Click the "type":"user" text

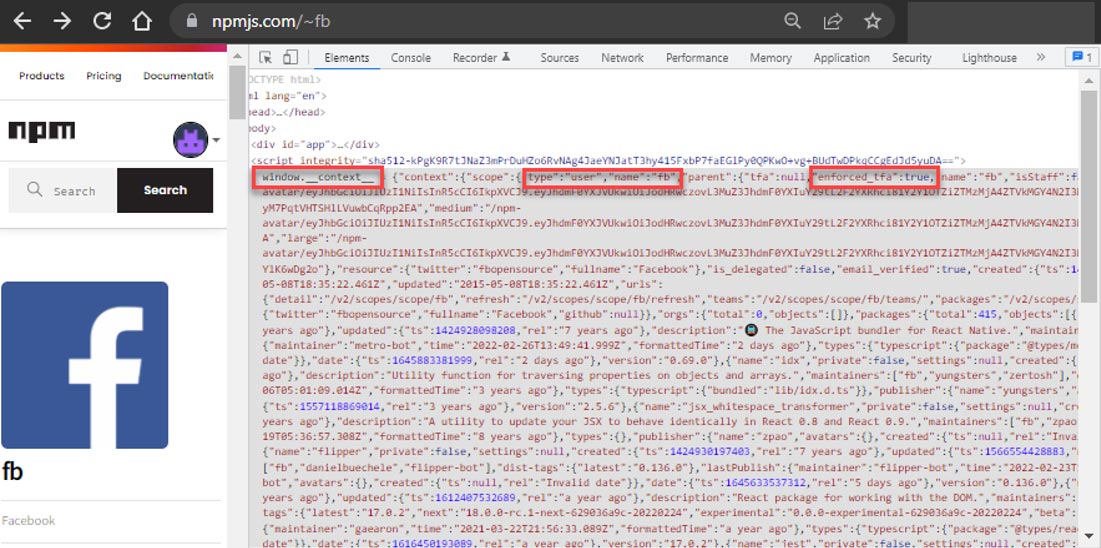567,177
